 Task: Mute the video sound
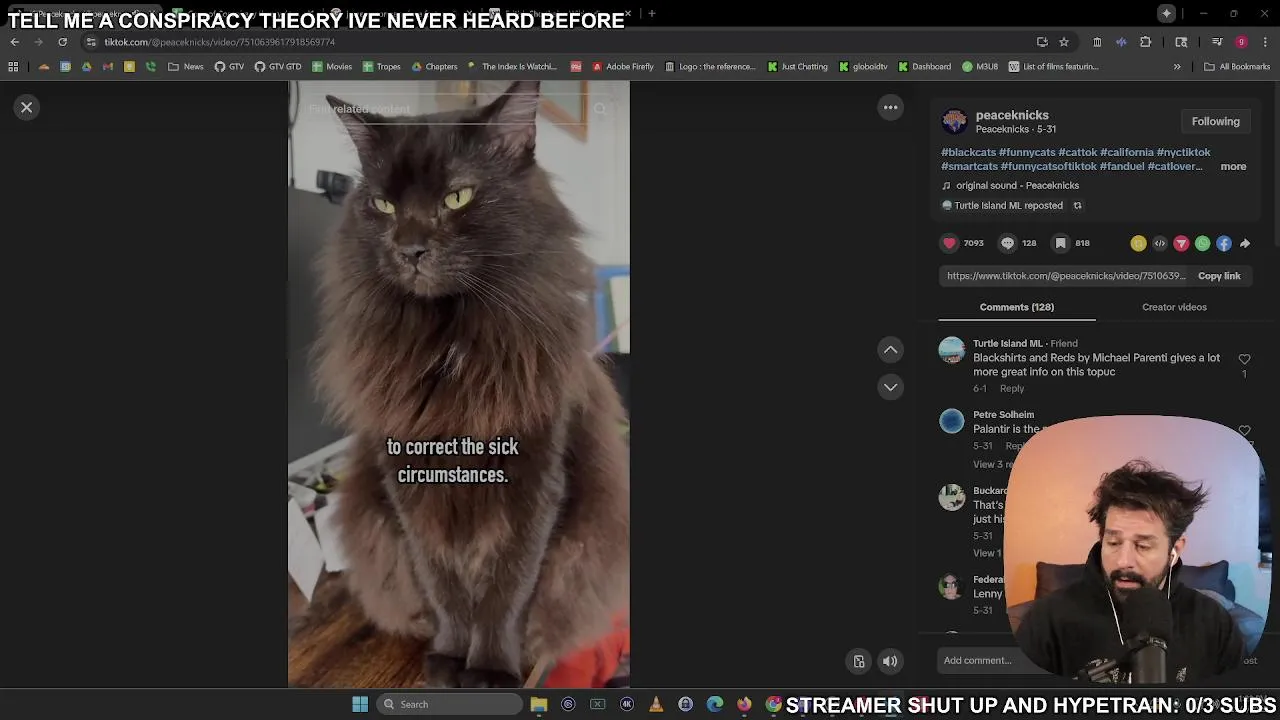tap(890, 661)
